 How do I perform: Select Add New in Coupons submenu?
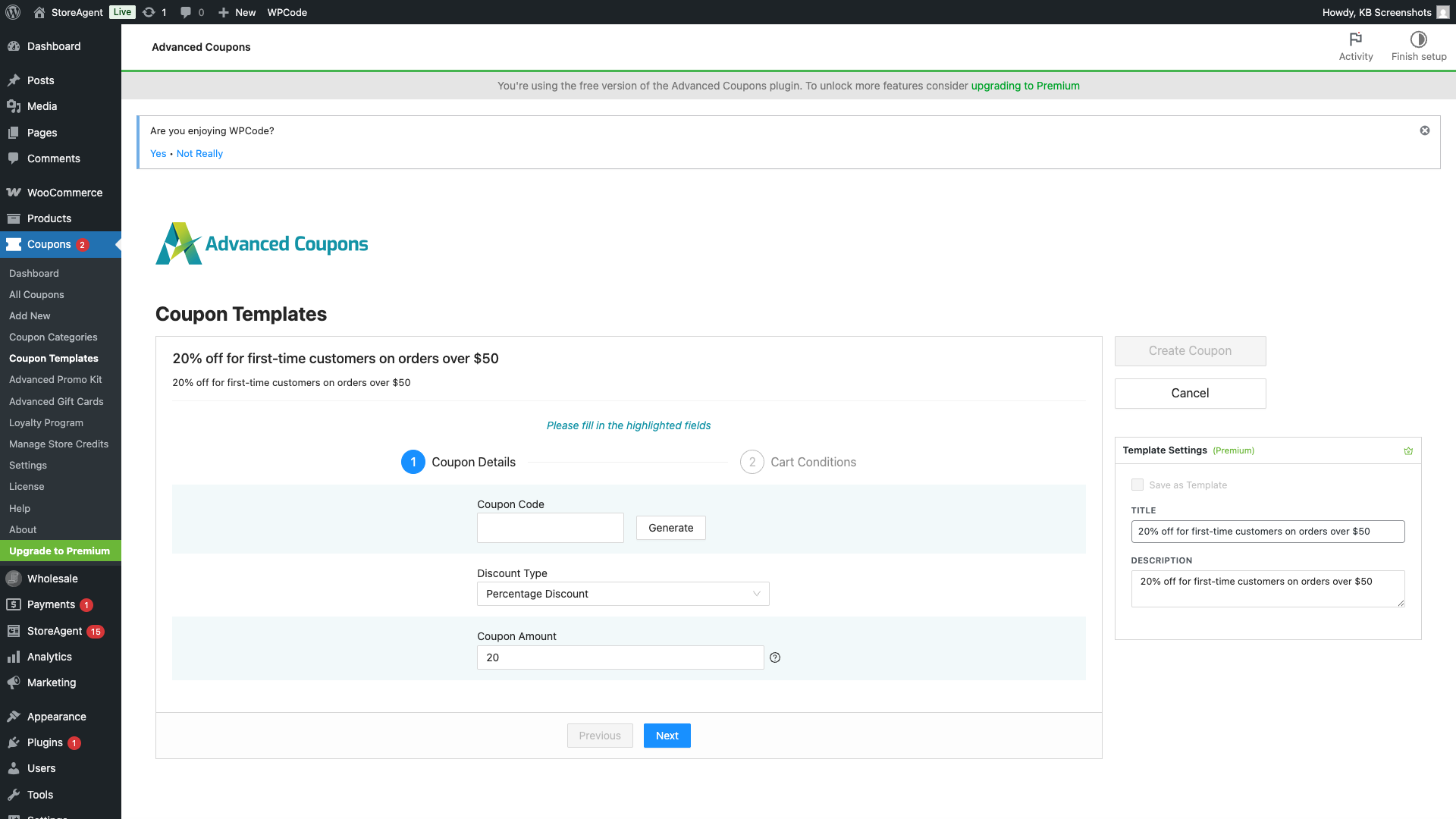coord(30,315)
